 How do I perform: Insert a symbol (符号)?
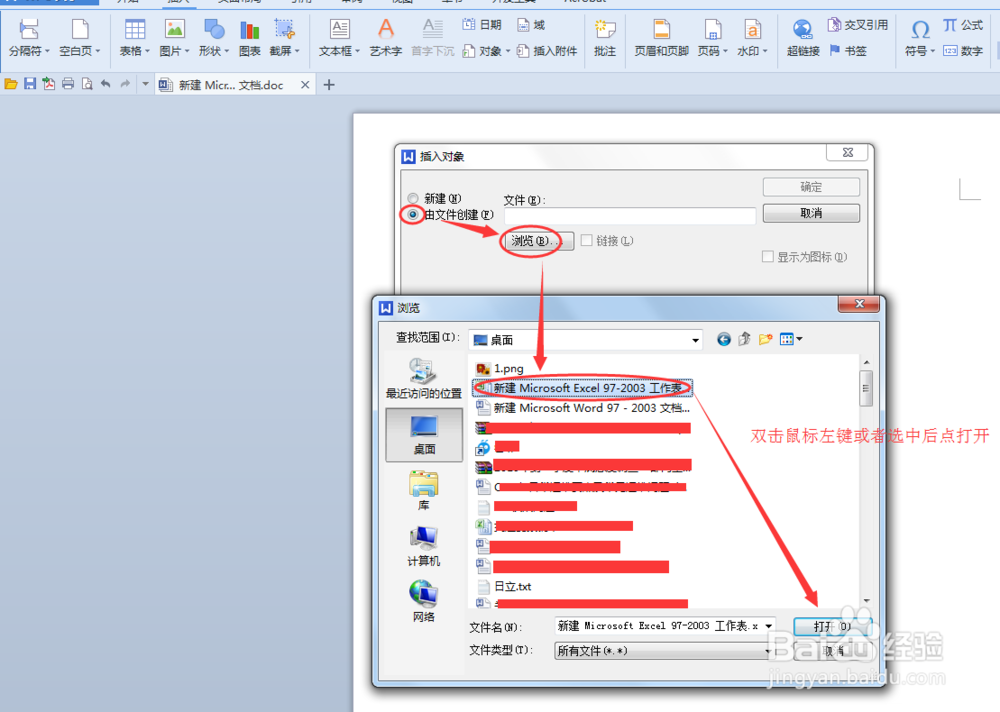click(920, 37)
